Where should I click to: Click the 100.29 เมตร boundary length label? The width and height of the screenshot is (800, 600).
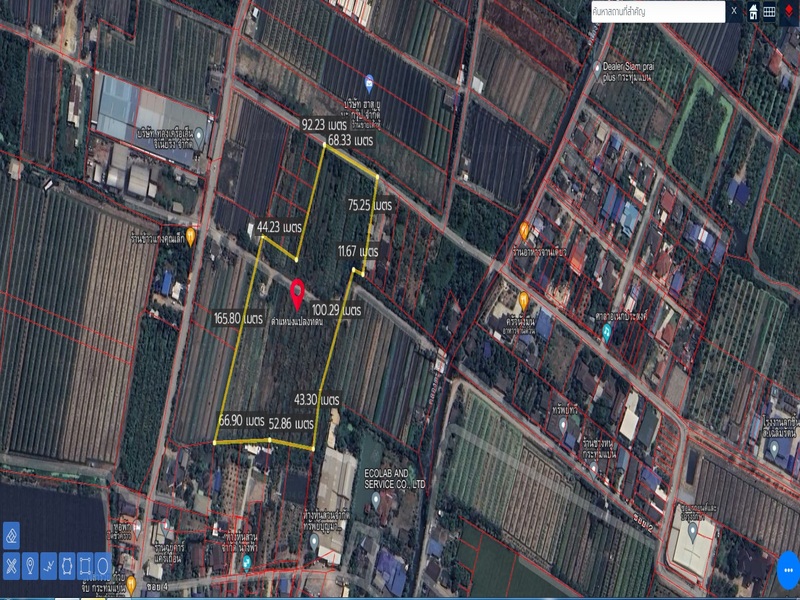coord(336,310)
